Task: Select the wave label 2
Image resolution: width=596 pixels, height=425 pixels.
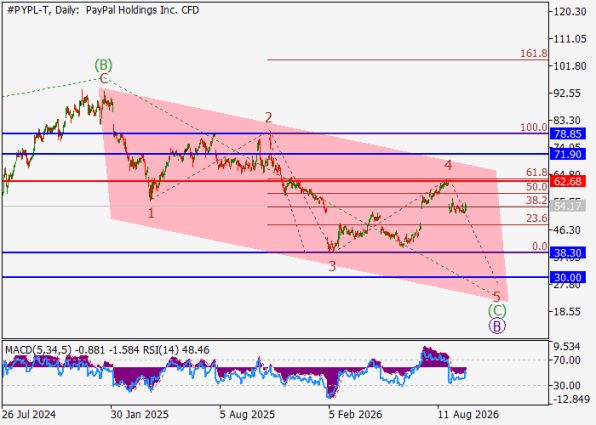Action: click(x=268, y=118)
